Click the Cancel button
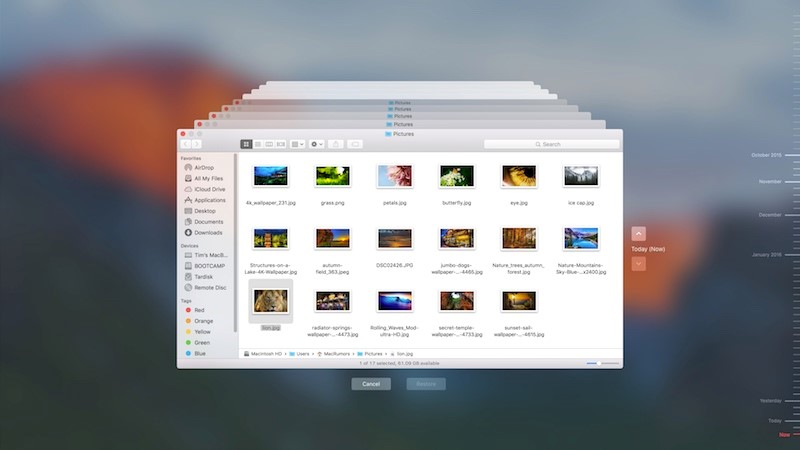This screenshot has width=800, height=450. pyautogui.click(x=371, y=384)
